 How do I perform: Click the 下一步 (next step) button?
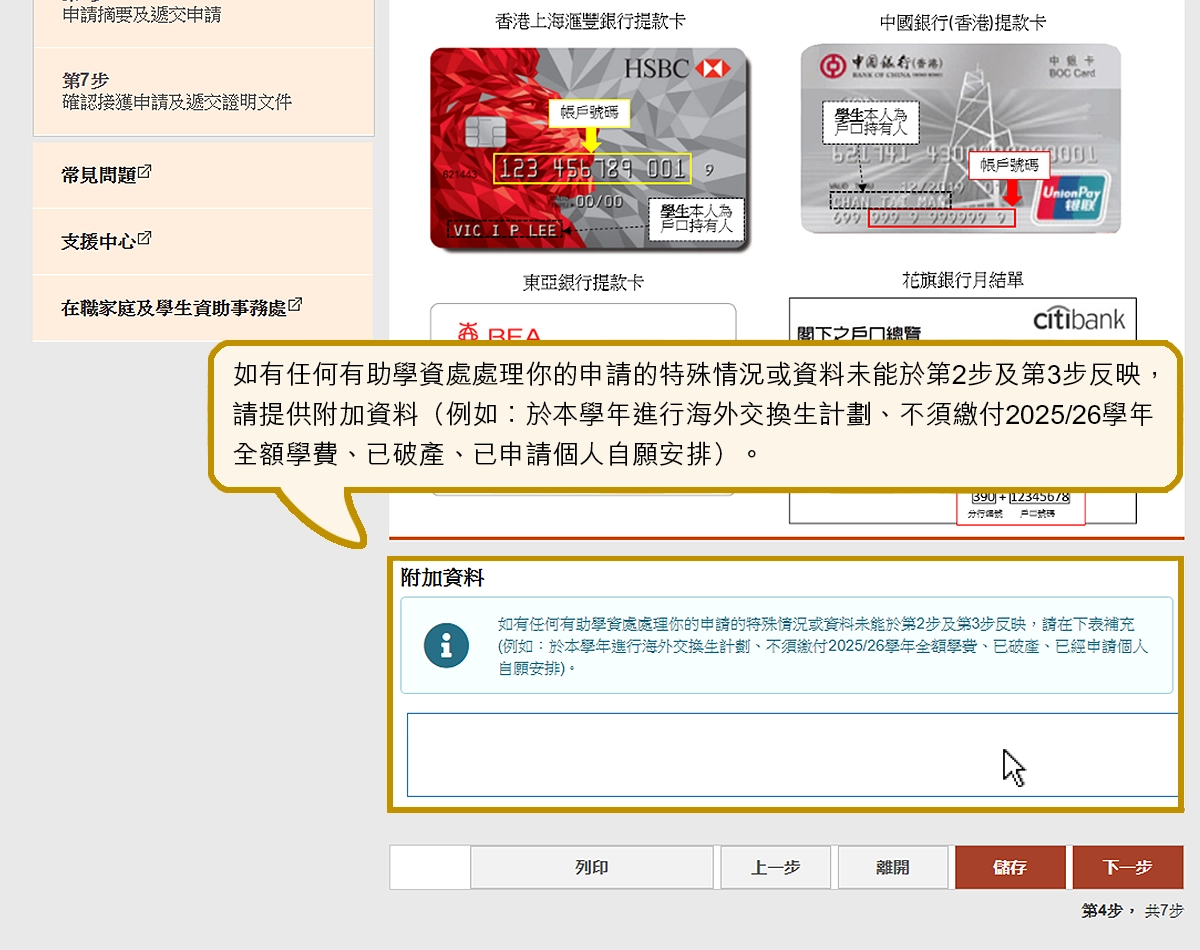1127,867
